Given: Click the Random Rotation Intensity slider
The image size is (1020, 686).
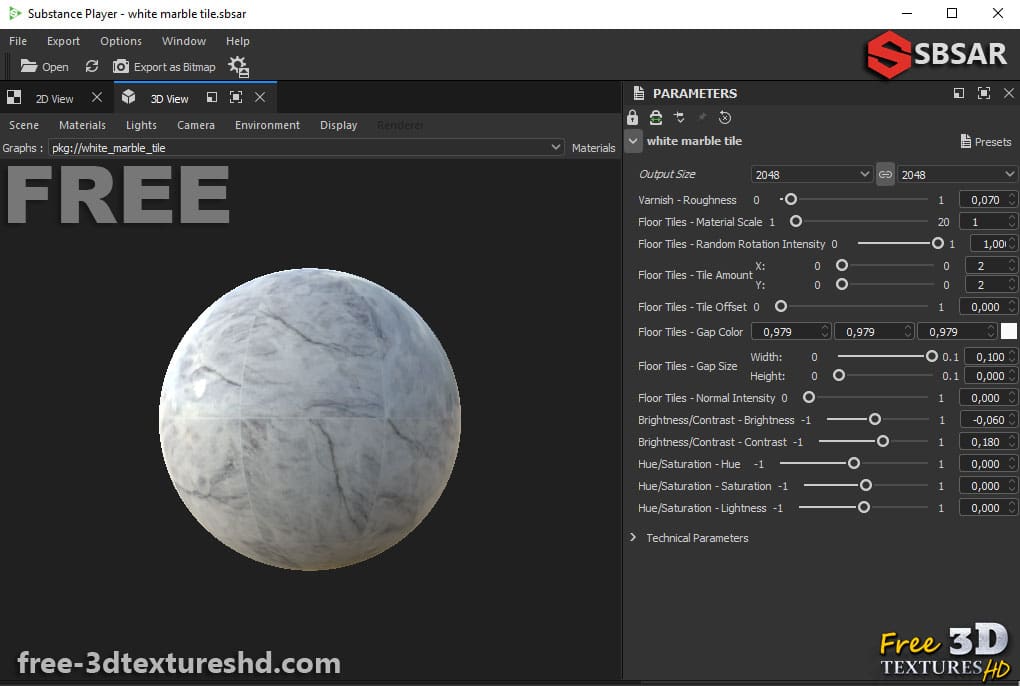Looking at the screenshot, I should click(x=901, y=244).
